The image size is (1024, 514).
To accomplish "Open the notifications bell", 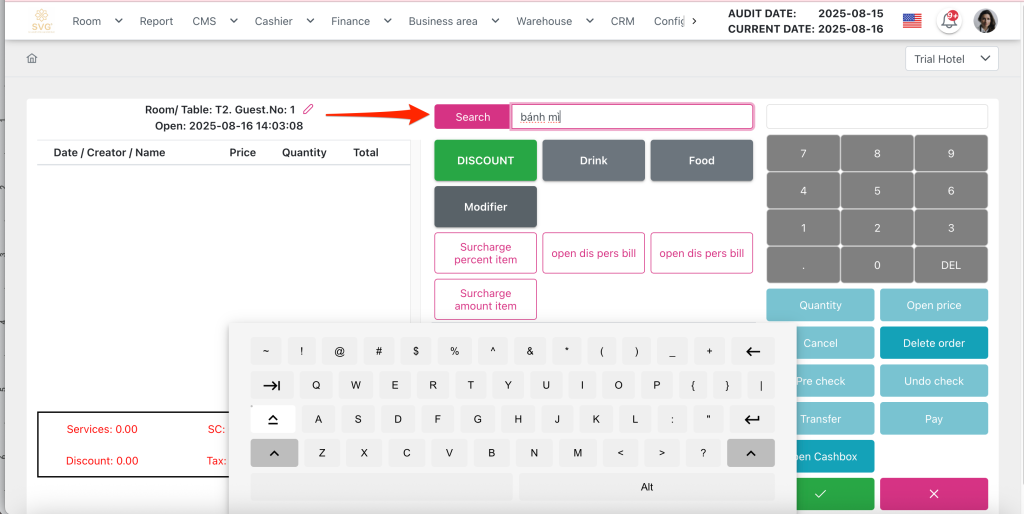I will (948, 21).
